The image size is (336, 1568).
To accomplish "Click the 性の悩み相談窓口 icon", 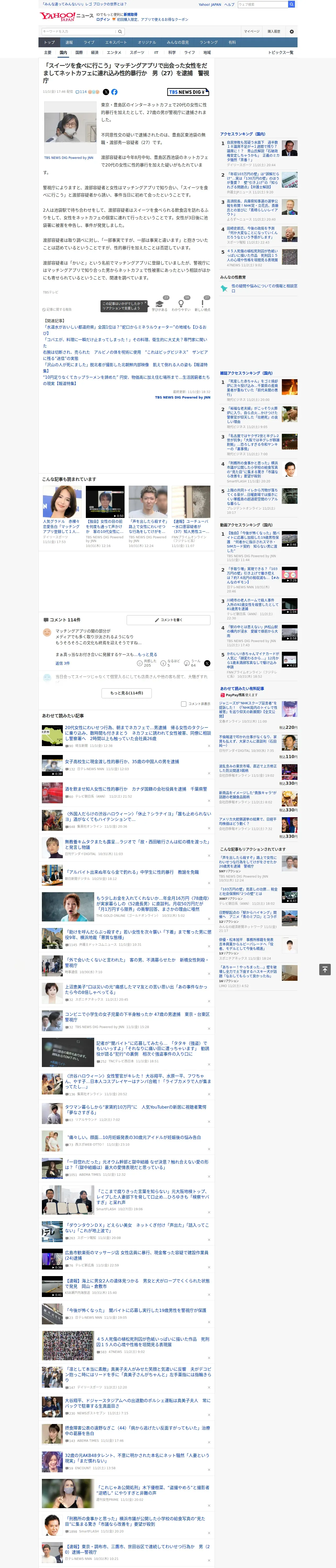I will click(225, 289).
